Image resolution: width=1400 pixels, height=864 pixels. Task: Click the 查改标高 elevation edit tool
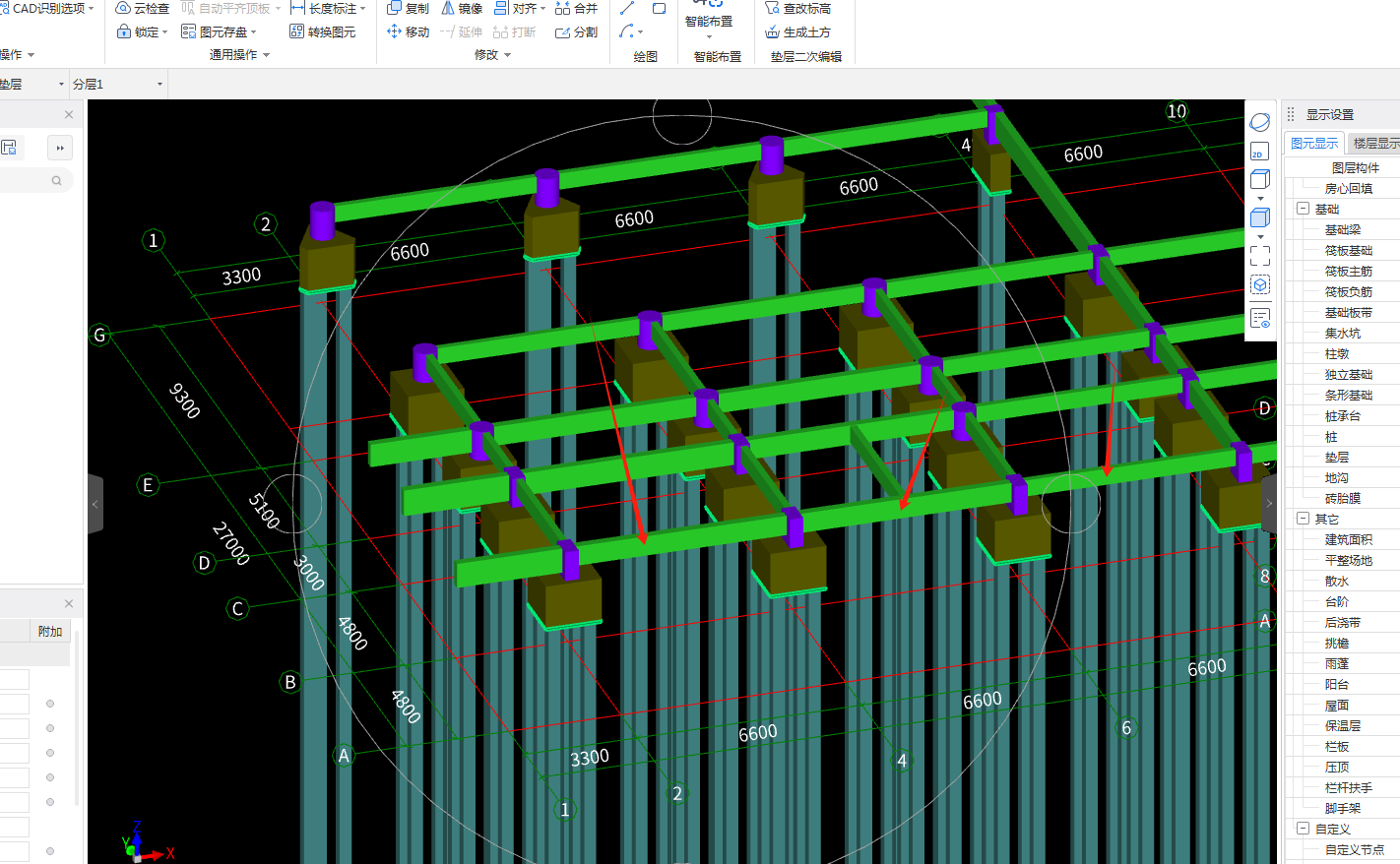[x=797, y=8]
